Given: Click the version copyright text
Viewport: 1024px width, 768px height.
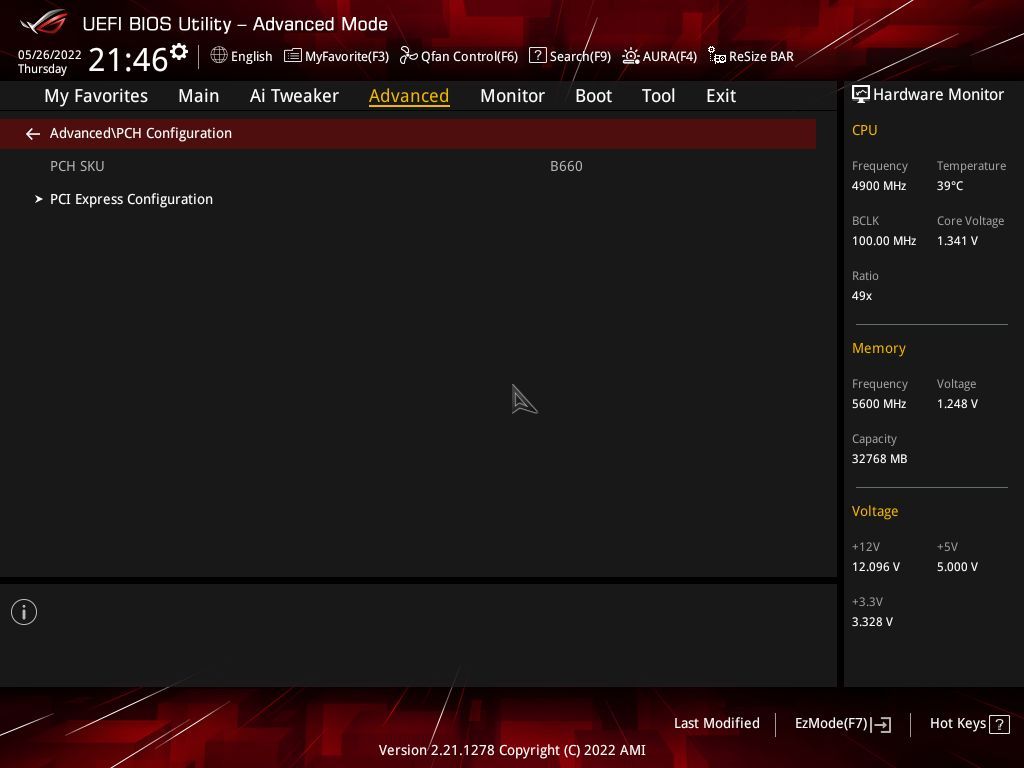Looking at the screenshot, I should tap(512, 750).
